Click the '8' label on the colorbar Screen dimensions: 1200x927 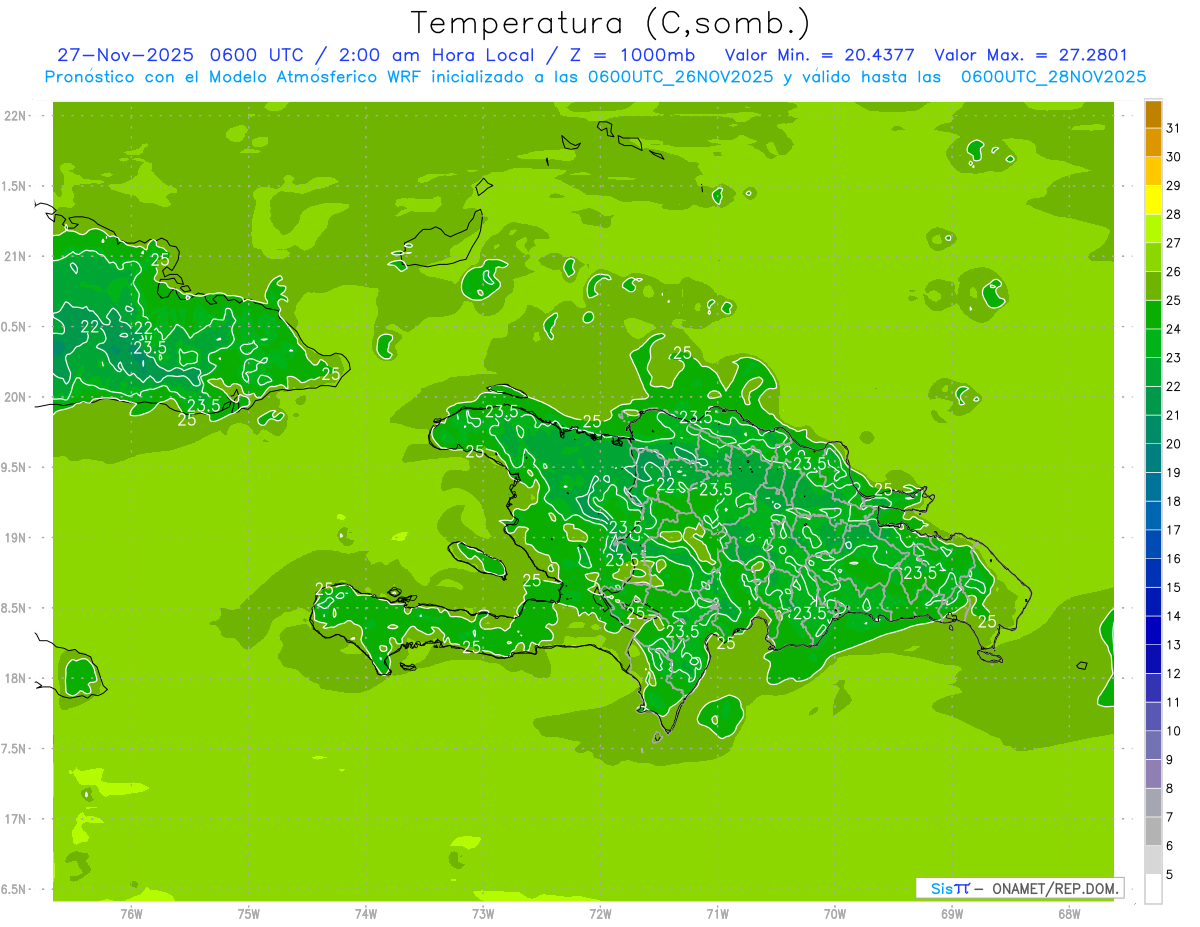tap(1170, 788)
